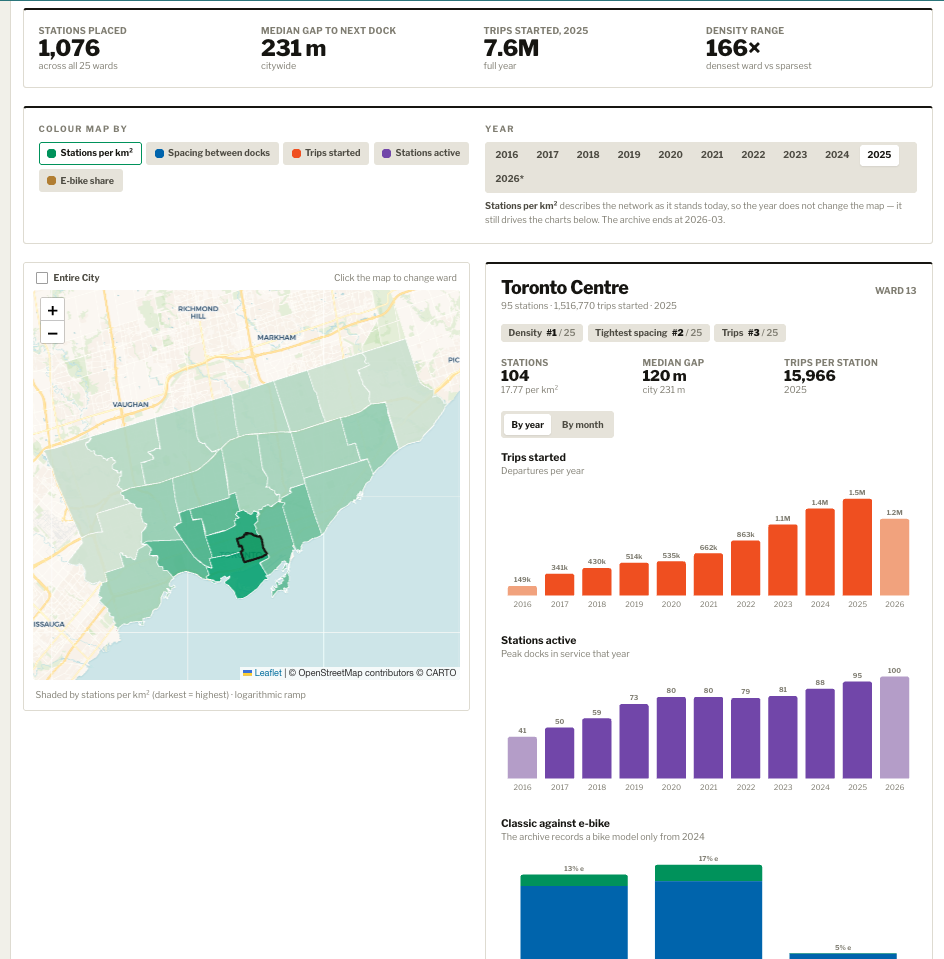The image size is (944, 959).
Task: Click the Classic against e-bike heading
Action: 556,823
